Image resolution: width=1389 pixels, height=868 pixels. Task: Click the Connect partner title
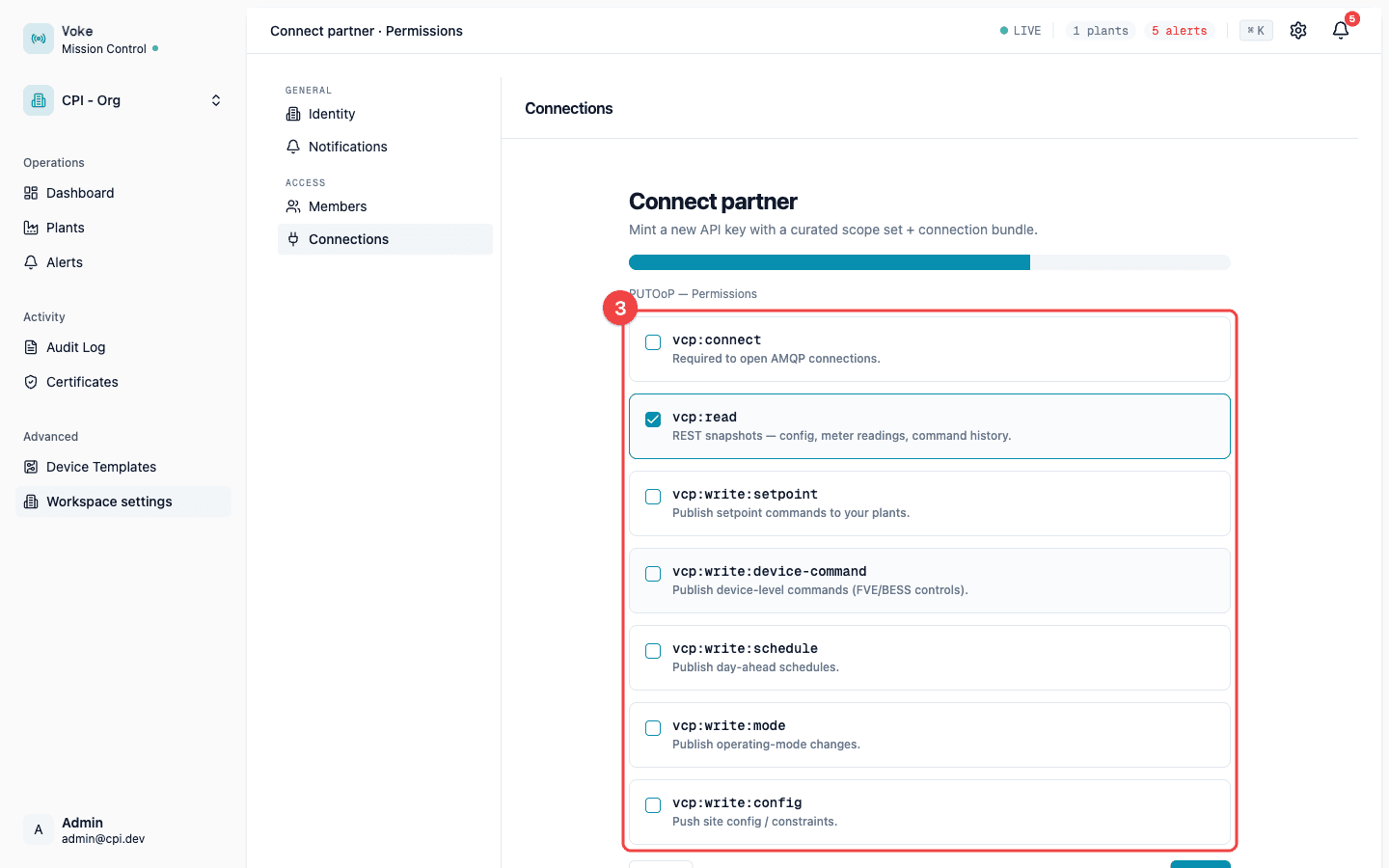(713, 202)
